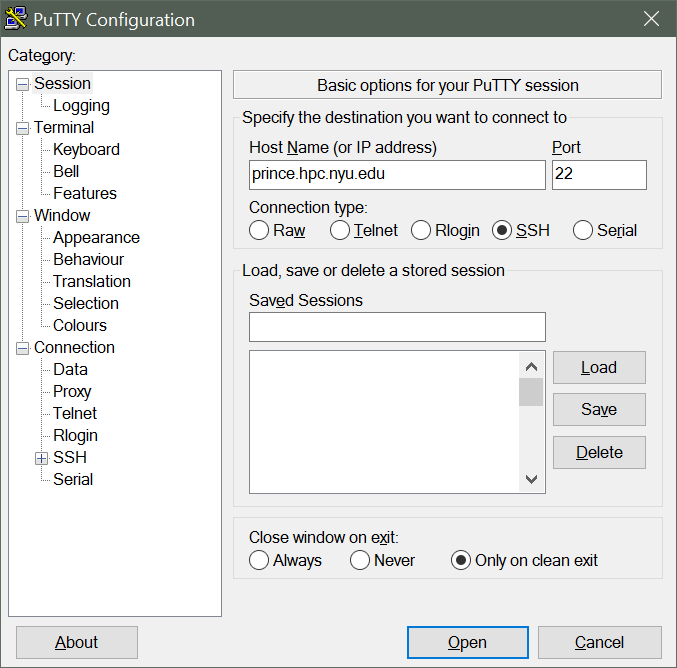
Task: Click the Host Name input field
Action: click(397, 175)
